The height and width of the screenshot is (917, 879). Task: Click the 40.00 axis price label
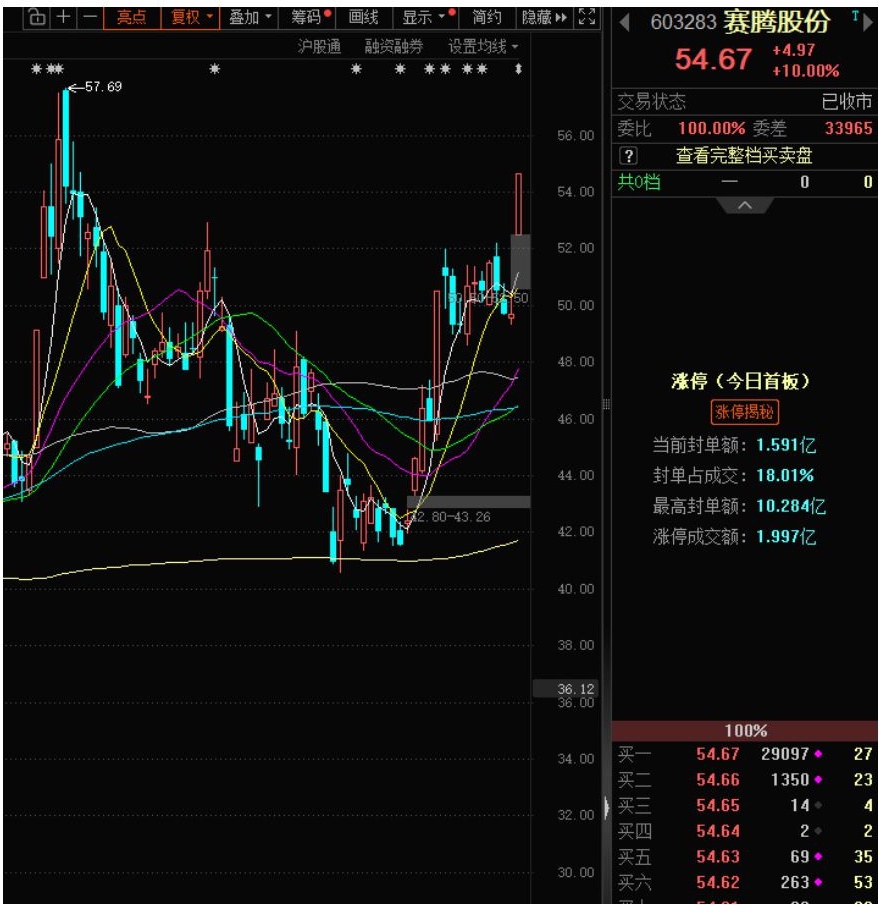coord(575,589)
